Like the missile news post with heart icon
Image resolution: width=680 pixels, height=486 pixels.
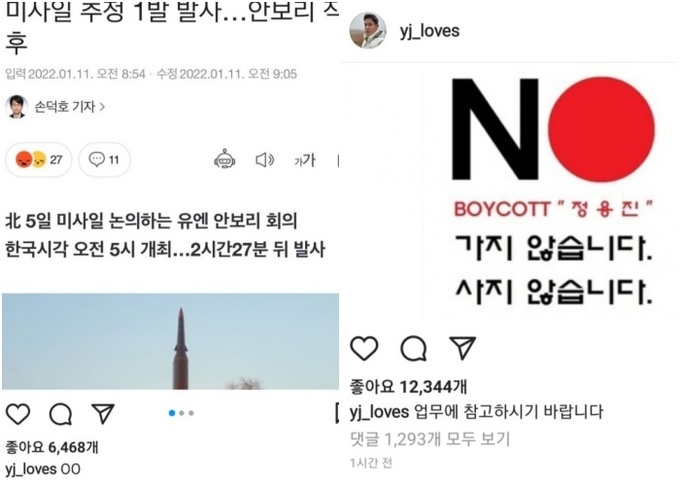(x=18, y=414)
